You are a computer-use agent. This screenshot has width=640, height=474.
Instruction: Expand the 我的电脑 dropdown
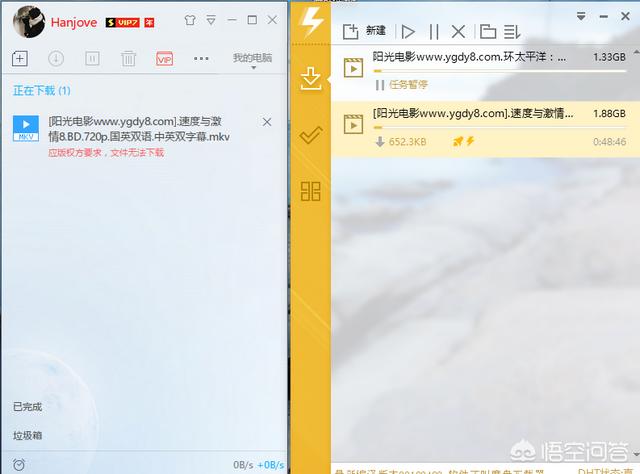click(x=253, y=60)
